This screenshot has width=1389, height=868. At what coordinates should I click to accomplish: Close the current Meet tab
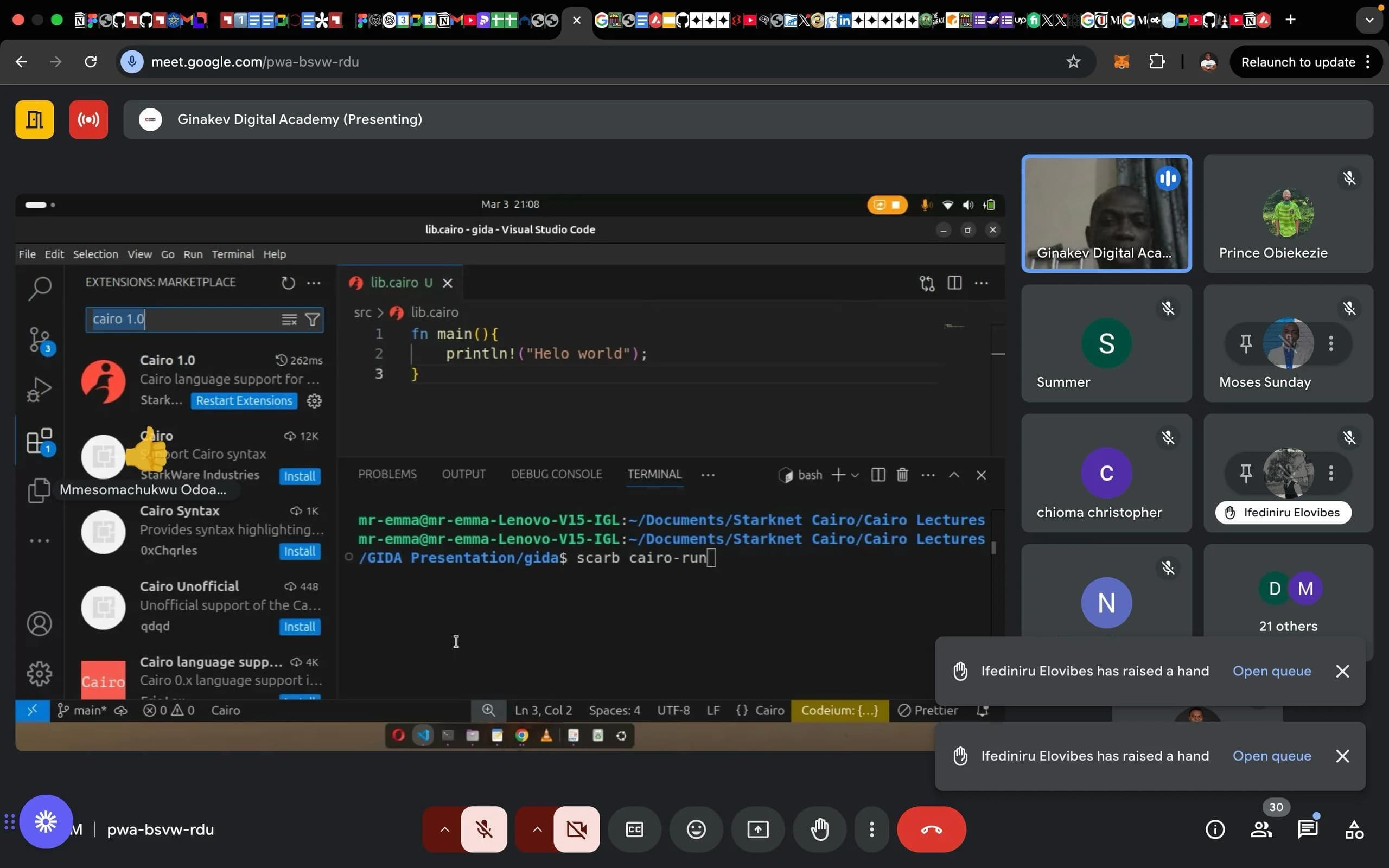pos(576,20)
